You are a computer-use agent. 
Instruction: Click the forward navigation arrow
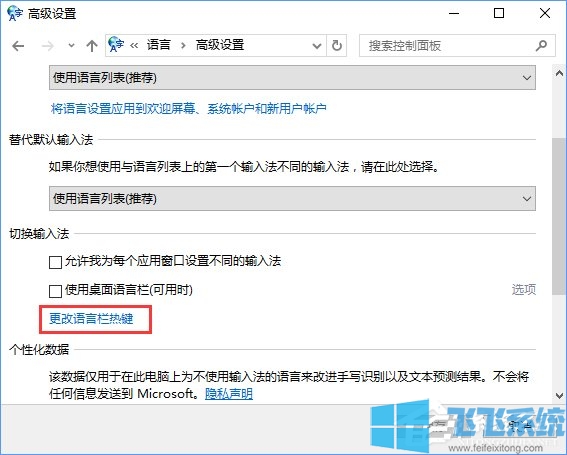(x=47, y=46)
